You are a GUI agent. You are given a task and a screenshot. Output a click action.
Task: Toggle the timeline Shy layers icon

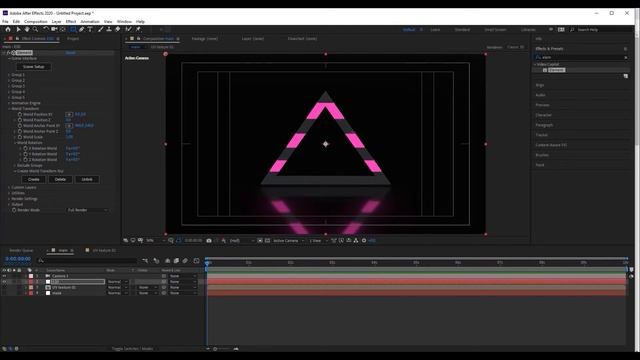167,260
